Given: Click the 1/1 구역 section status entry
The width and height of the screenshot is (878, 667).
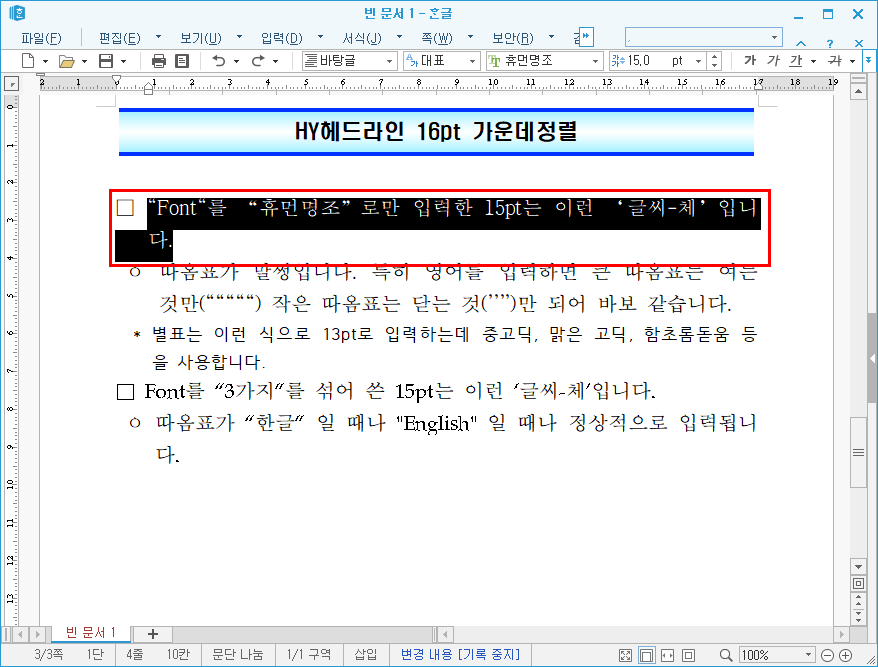Looking at the screenshot, I should coord(309,654).
